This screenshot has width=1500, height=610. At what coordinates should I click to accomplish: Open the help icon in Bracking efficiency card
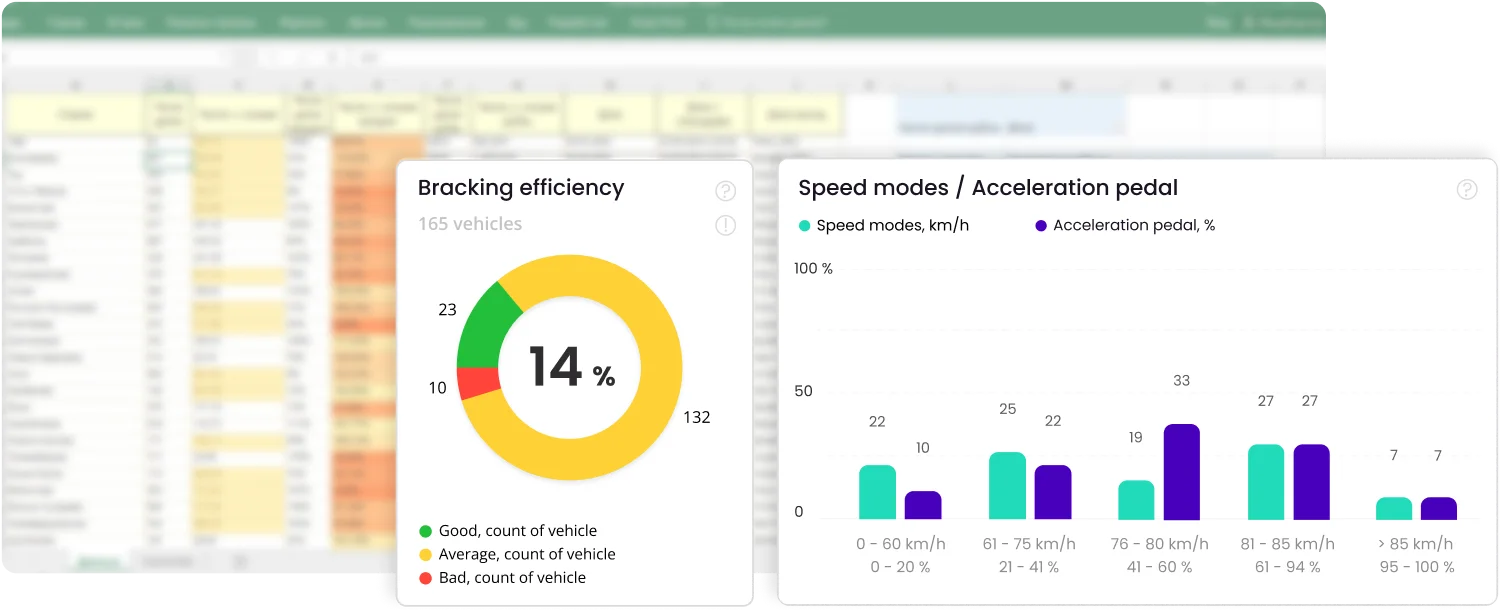[x=726, y=191]
